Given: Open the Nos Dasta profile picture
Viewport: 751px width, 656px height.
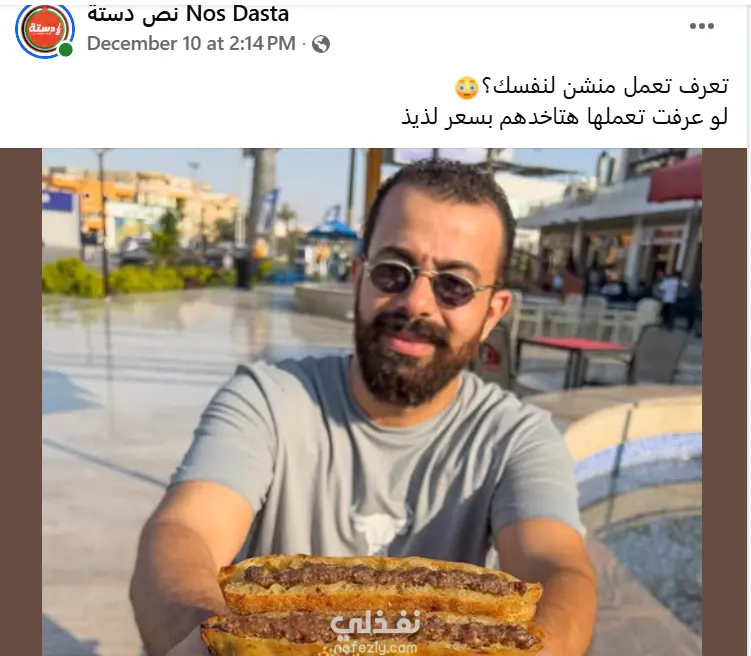Looking at the screenshot, I should (x=45, y=30).
